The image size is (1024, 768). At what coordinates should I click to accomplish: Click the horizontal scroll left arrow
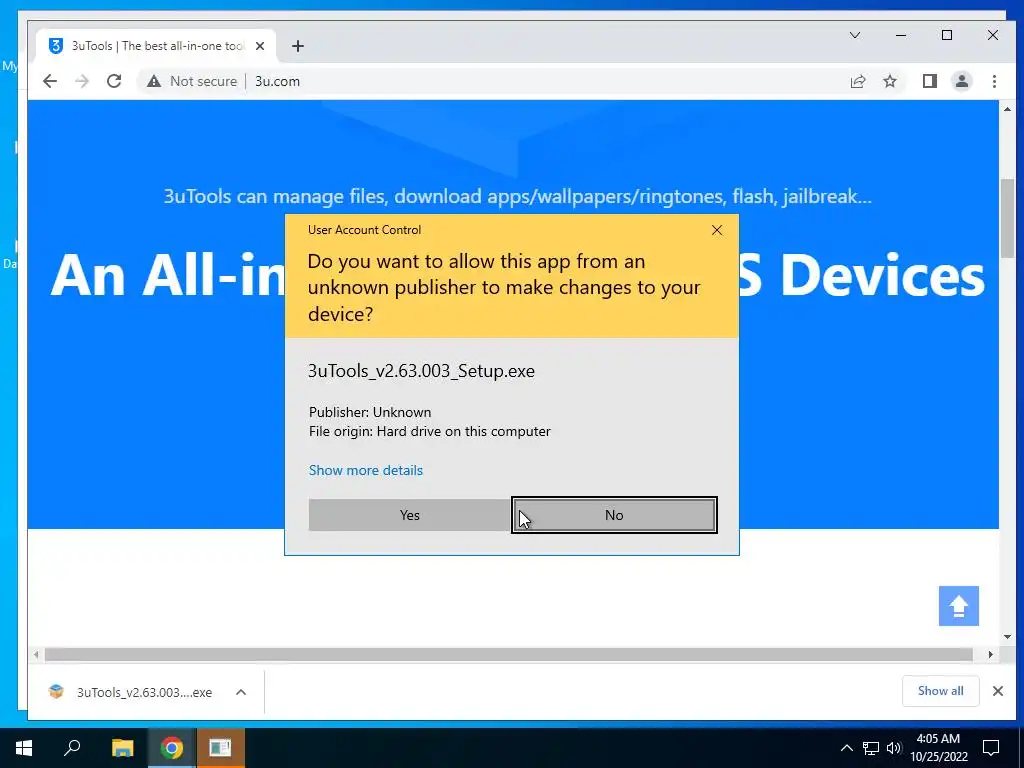36,654
